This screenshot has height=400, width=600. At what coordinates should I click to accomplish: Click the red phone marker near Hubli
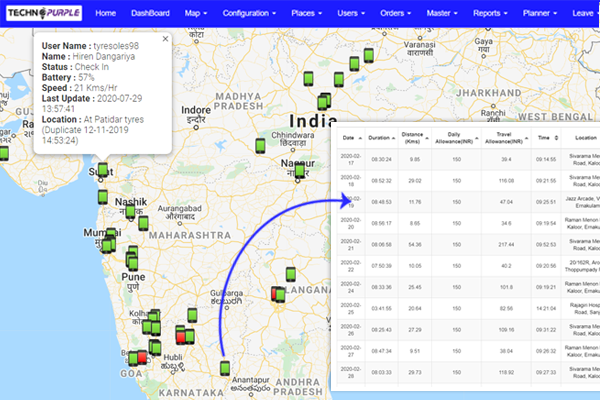181,336
